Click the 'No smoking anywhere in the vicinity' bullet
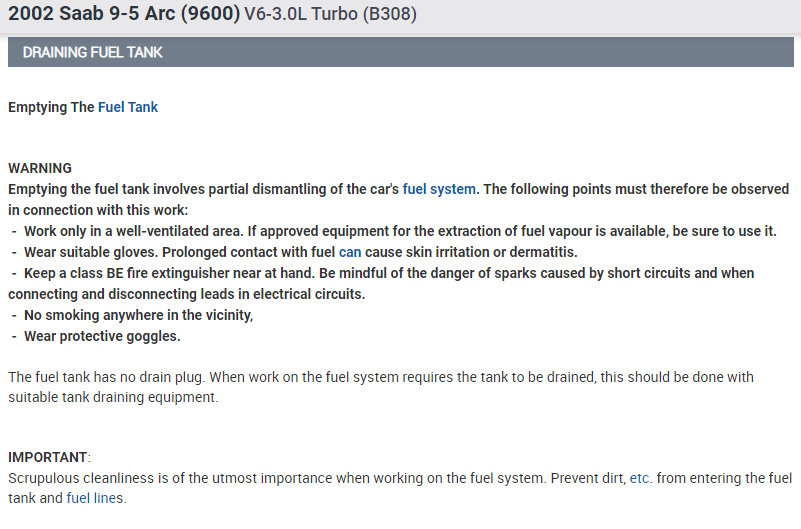 [x=138, y=315]
